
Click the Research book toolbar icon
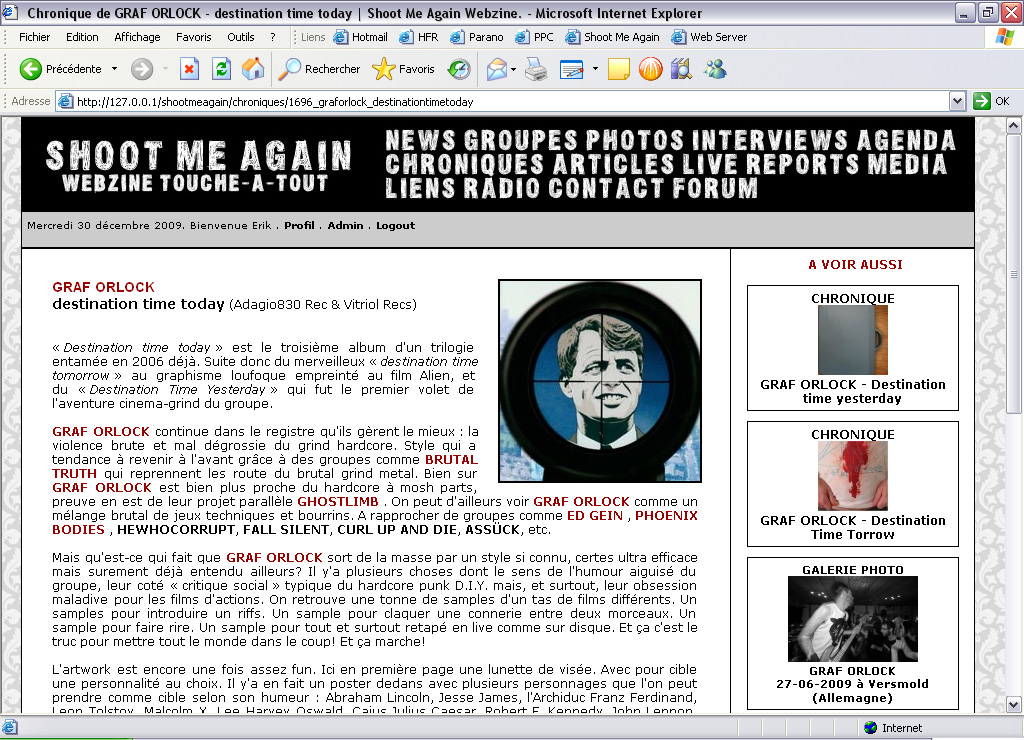(681, 69)
